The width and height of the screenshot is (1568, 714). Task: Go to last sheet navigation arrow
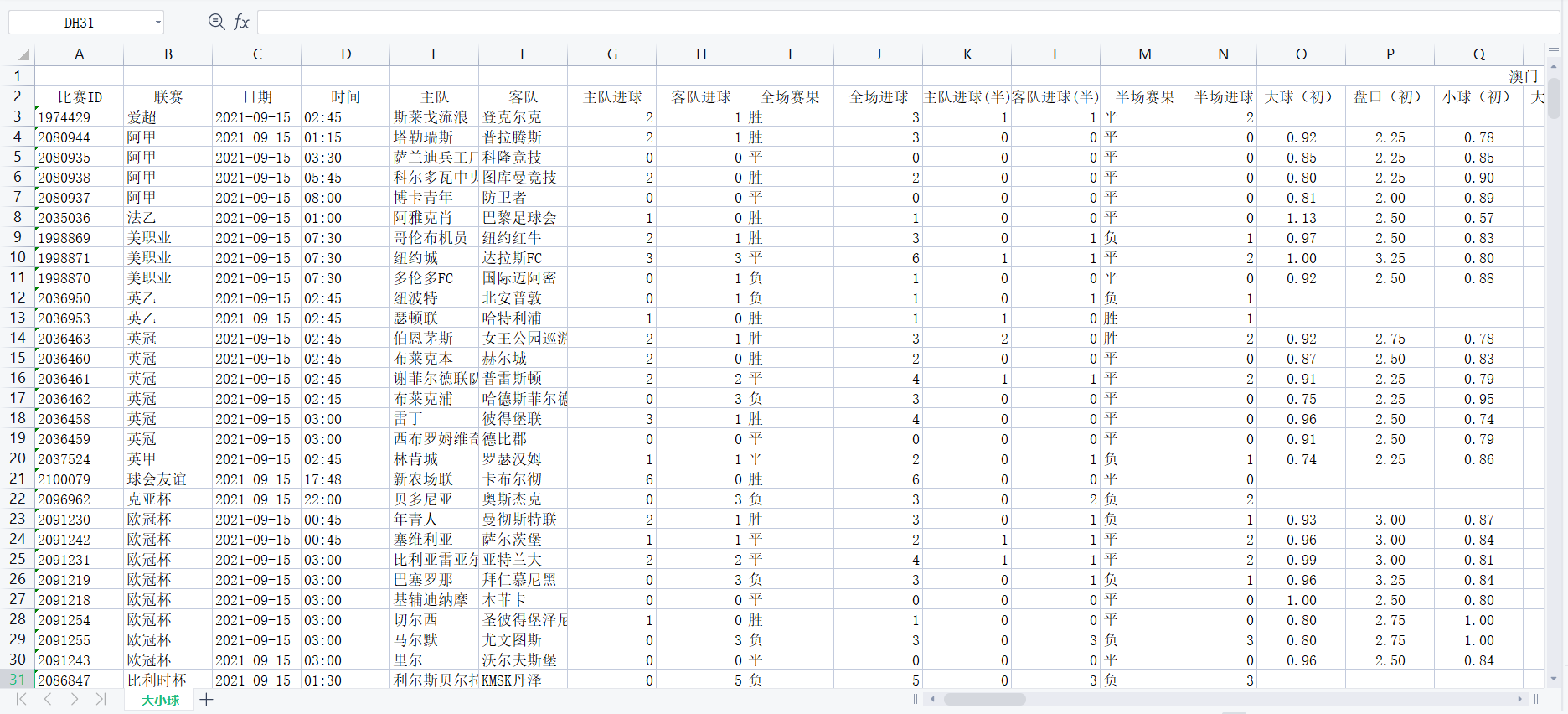(x=101, y=699)
